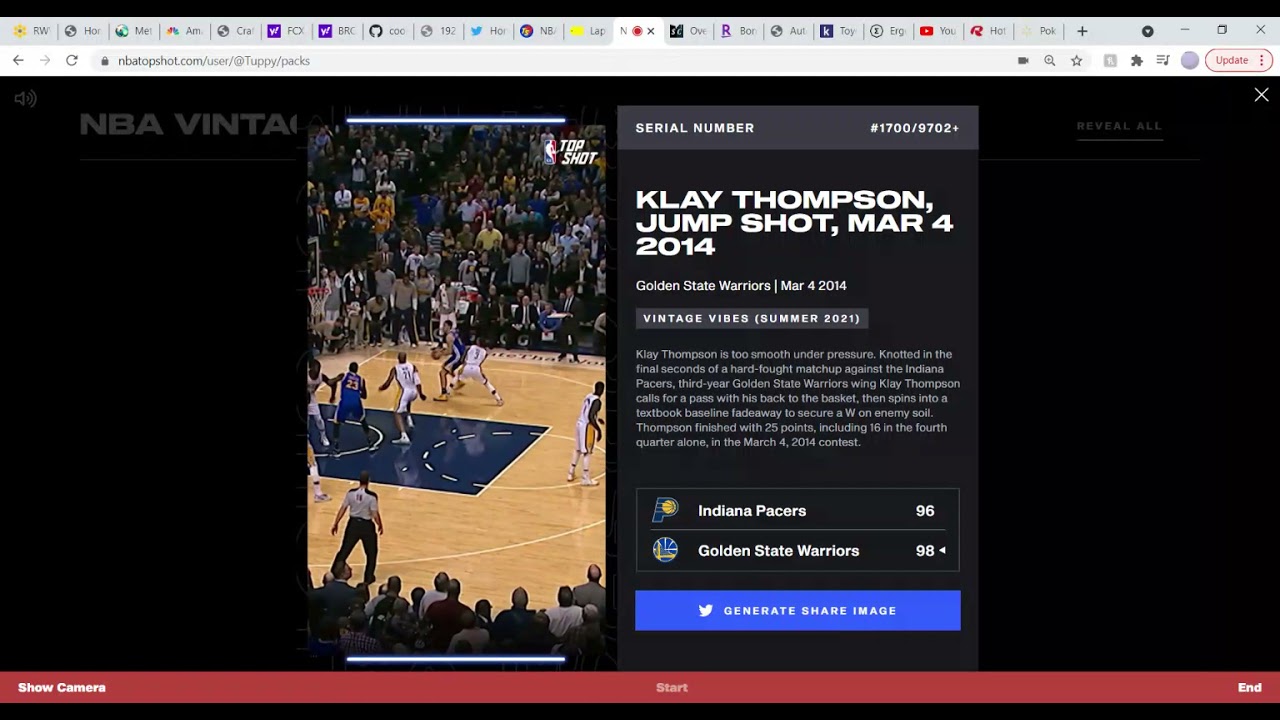The width and height of the screenshot is (1280, 720).
Task: Click the serial number #1700/9702+
Action: tap(915, 128)
